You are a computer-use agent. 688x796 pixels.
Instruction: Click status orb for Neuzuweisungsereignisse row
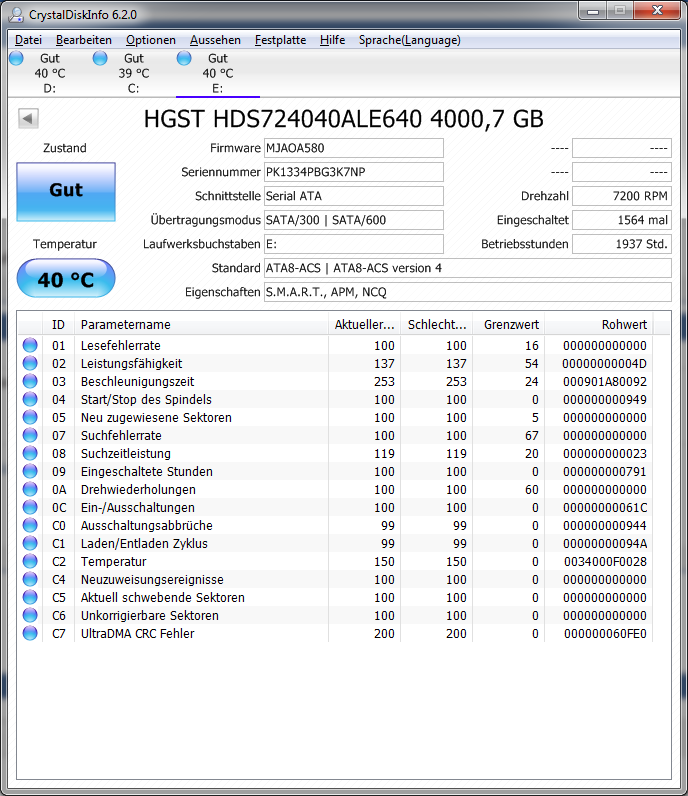30,579
